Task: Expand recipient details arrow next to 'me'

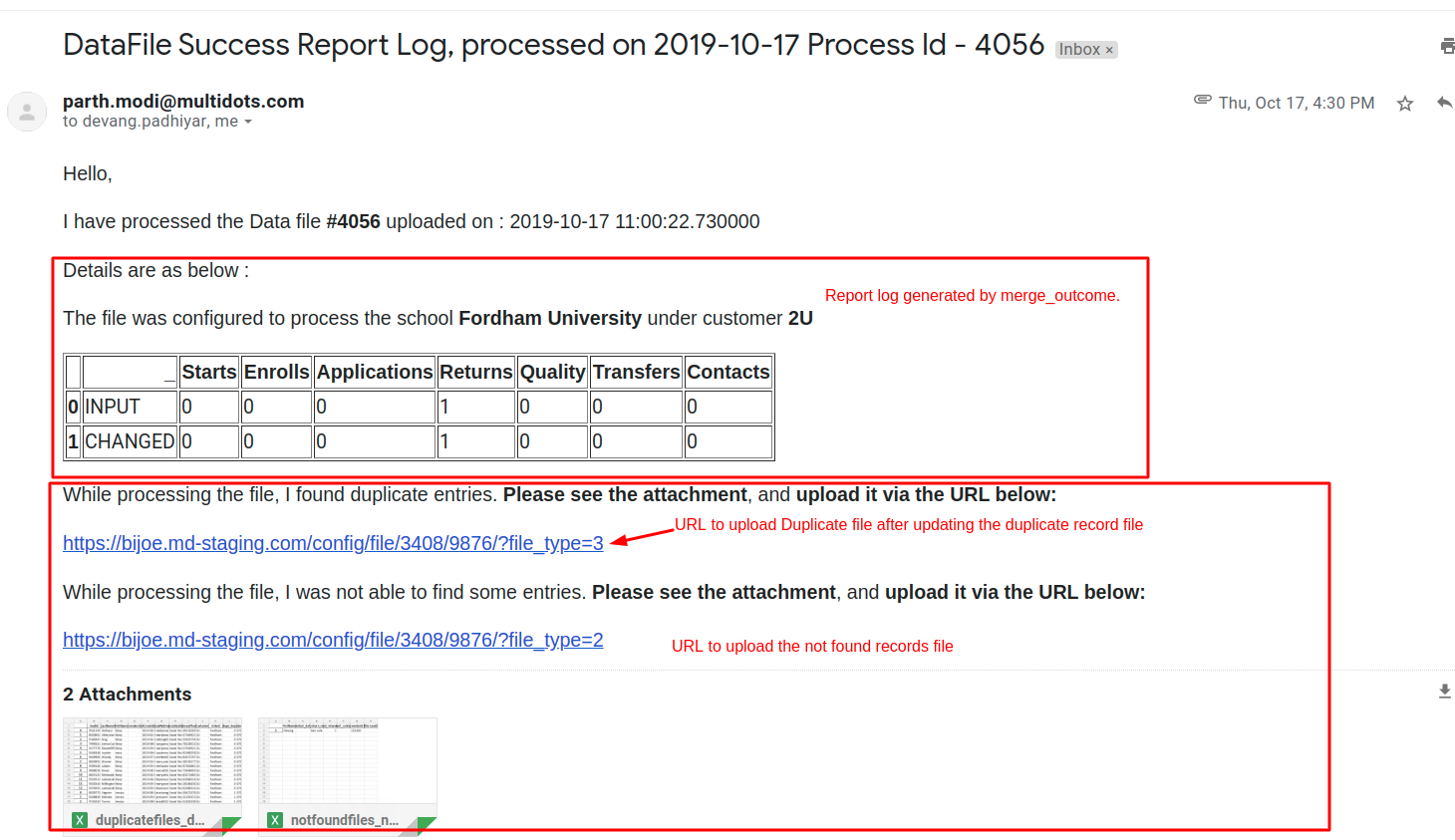Action: (x=248, y=123)
